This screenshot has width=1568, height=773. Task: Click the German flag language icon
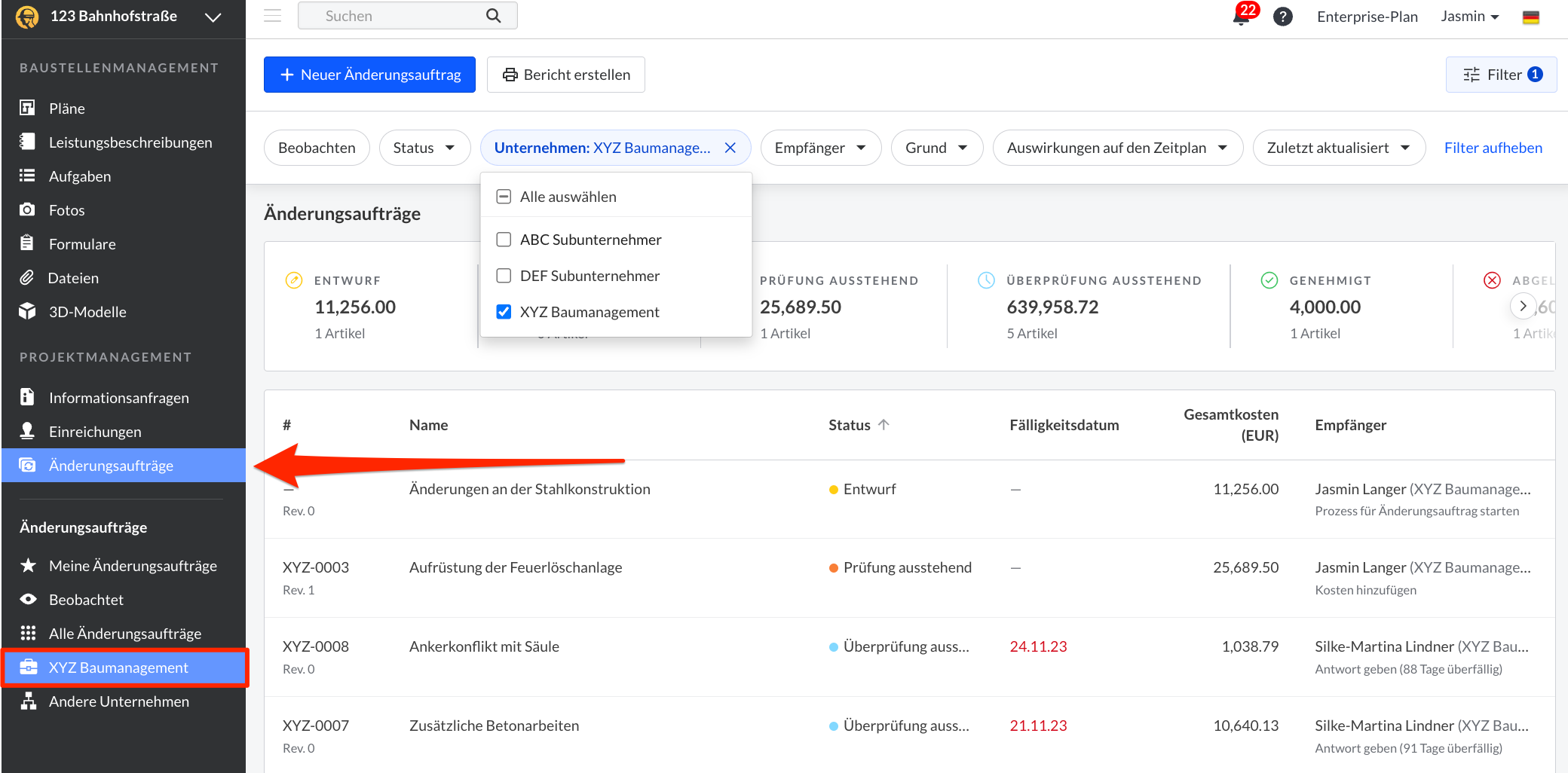coord(1530,17)
